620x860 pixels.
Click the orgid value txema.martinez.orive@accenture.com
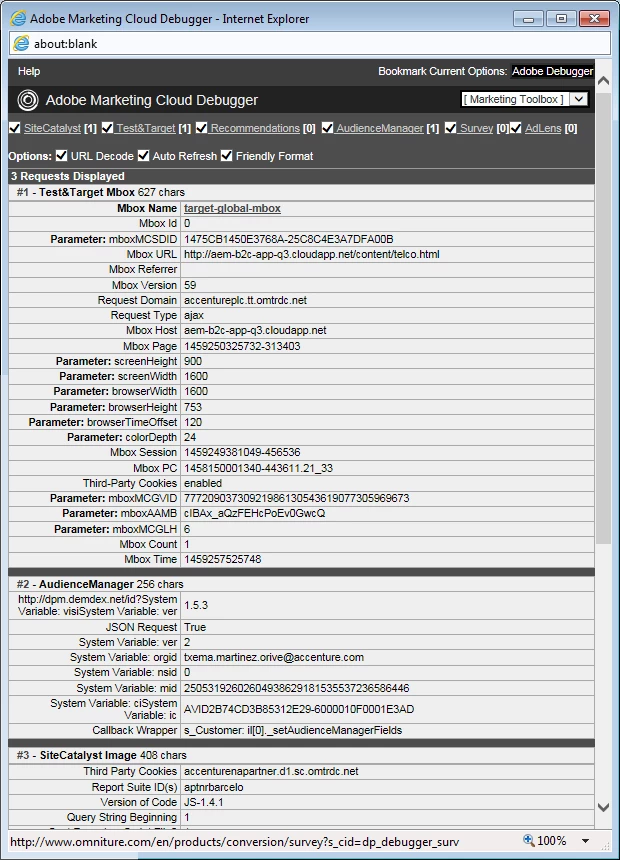[x=274, y=658]
